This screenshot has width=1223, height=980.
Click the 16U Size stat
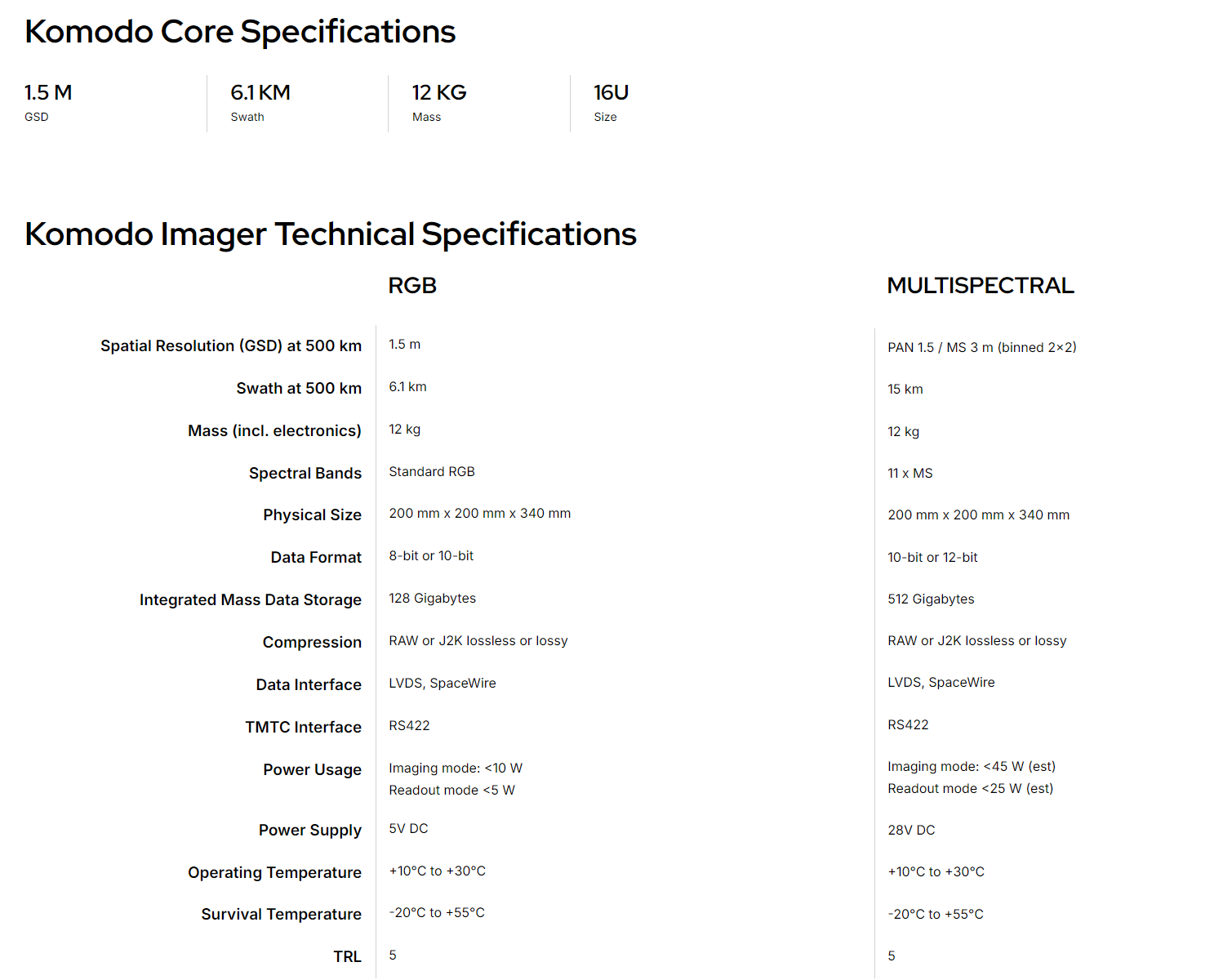pos(611,102)
